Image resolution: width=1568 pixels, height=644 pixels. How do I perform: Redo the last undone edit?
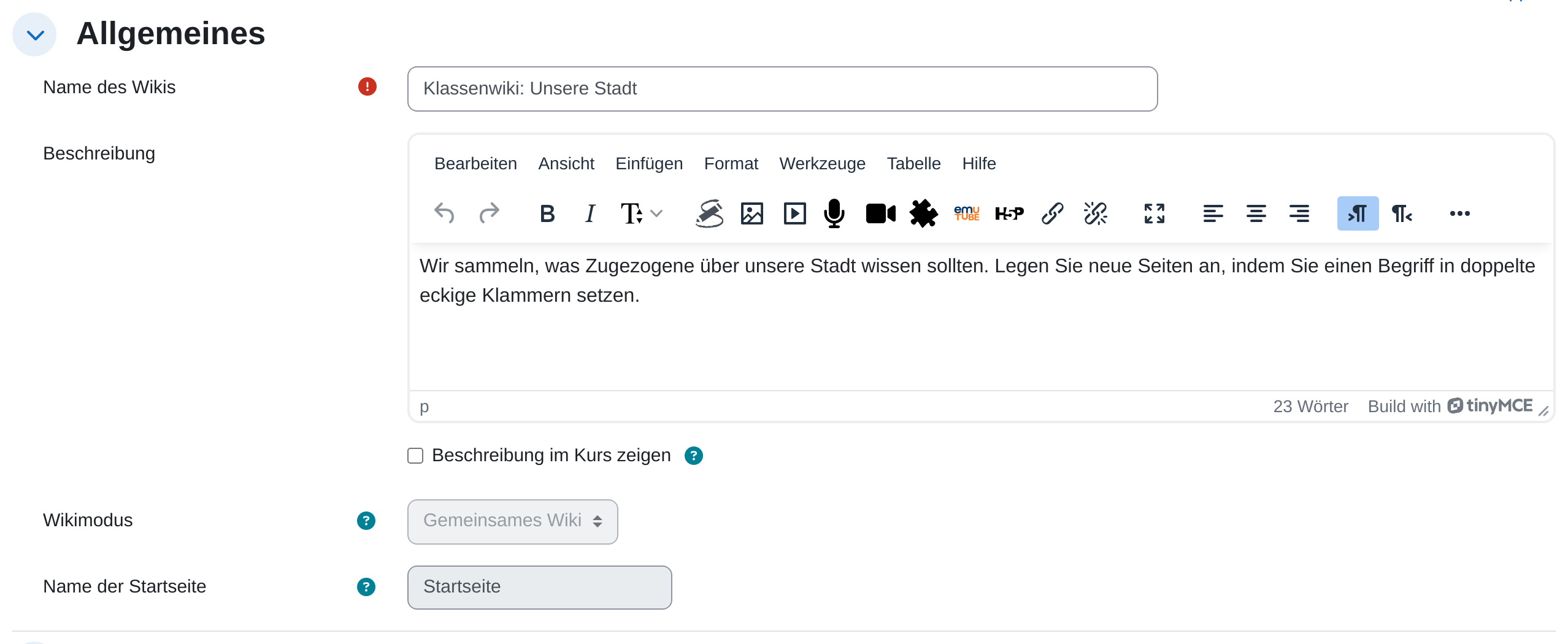point(489,213)
